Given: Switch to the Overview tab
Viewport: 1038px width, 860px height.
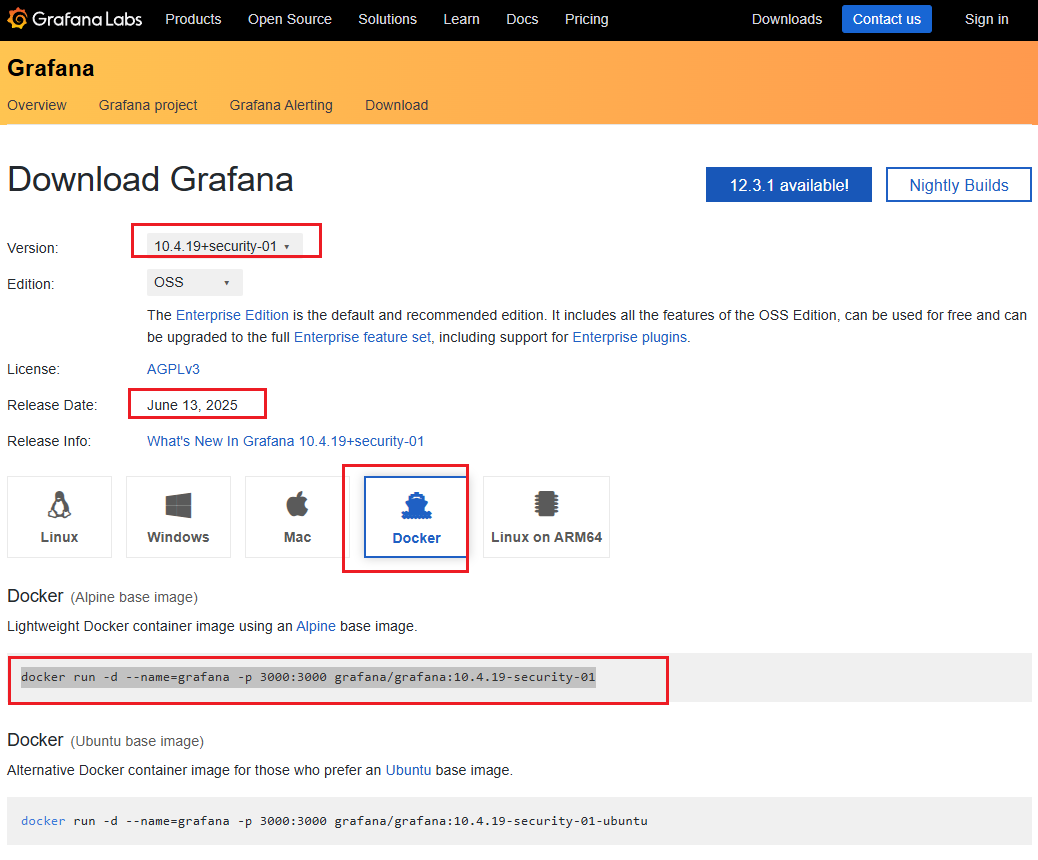Looking at the screenshot, I should [37, 105].
